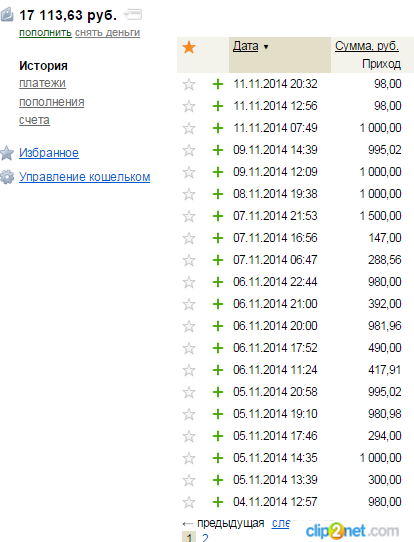The width and height of the screenshot is (414, 542).
Task: Click the orange favorites star column header
Action: [x=189, y=47]
